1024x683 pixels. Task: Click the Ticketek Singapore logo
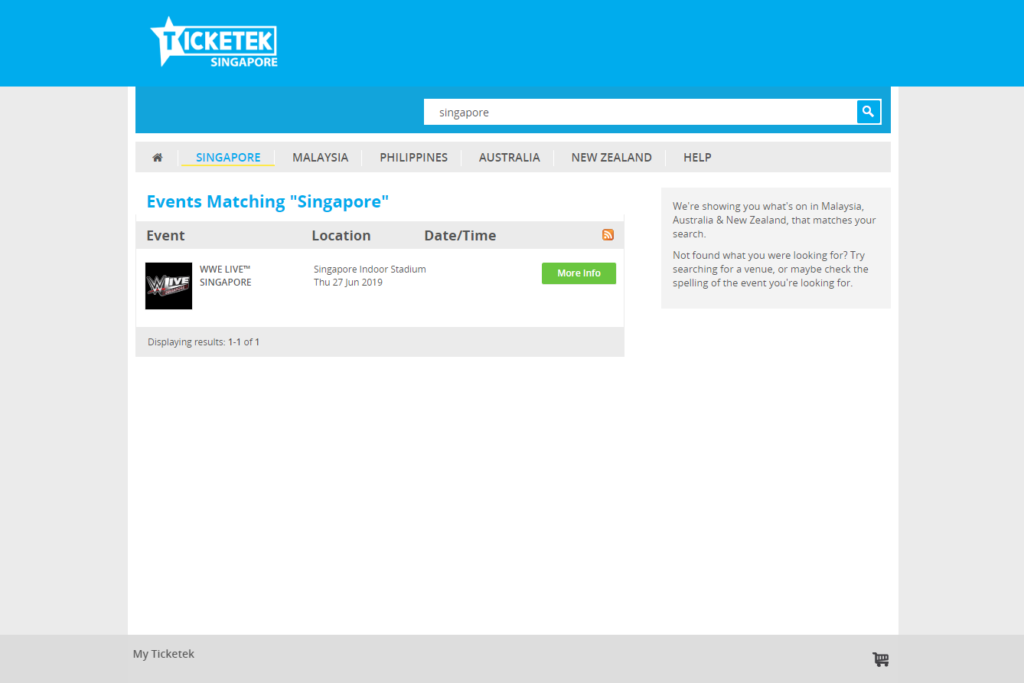tap(214, 42)
